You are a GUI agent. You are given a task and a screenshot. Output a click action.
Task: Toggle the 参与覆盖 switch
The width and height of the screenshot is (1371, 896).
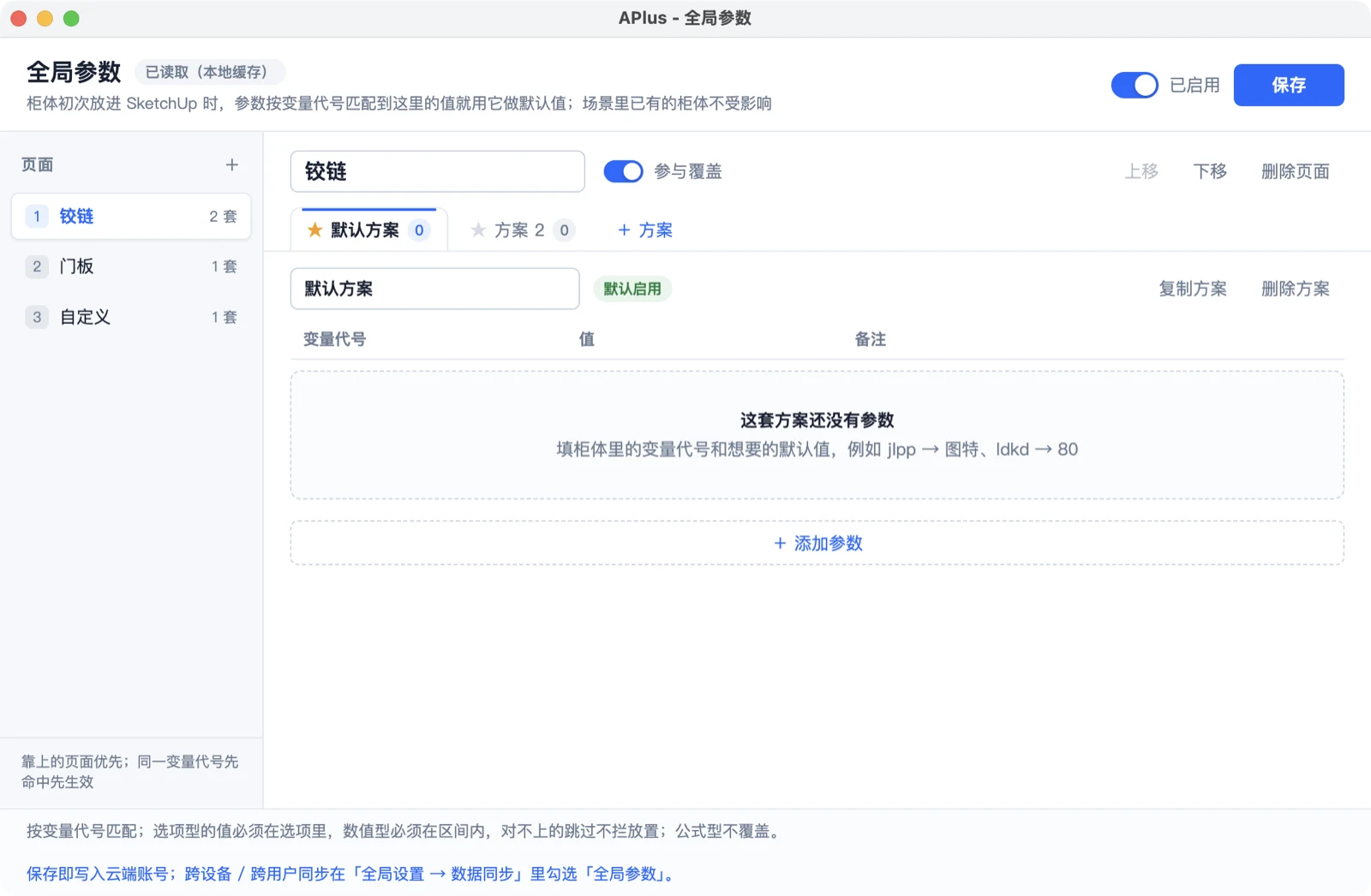pyautogui.click(x=623, y=171)
